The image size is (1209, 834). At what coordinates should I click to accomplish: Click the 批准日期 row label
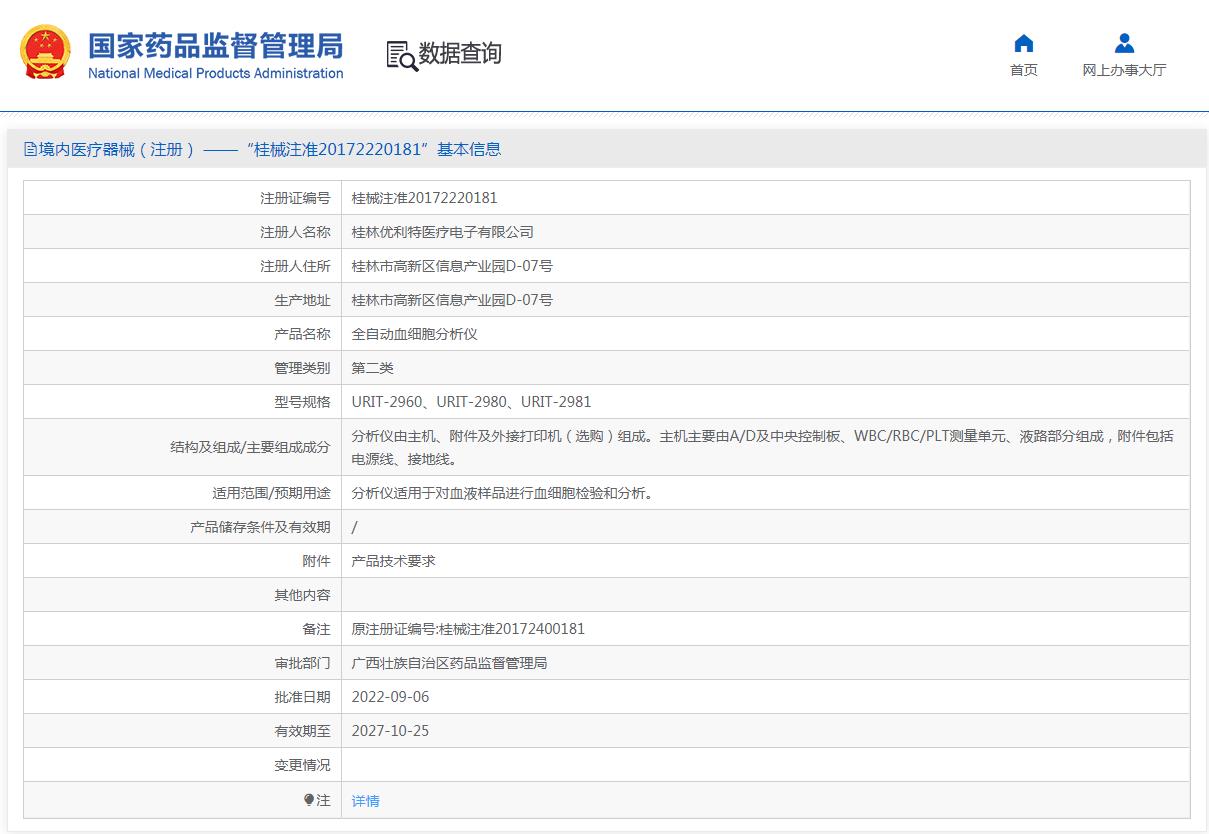point(302,697)
